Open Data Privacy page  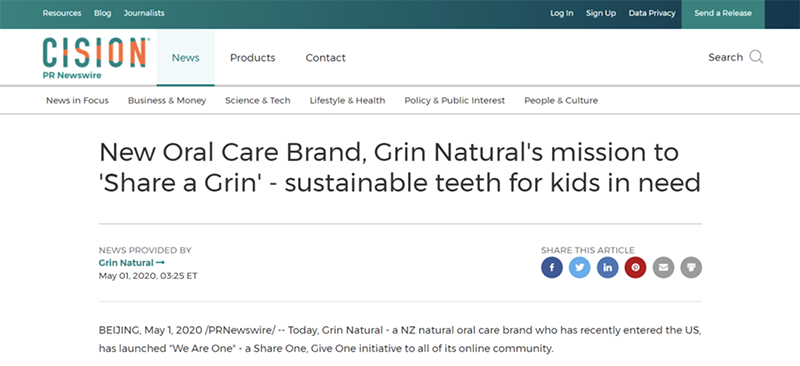coord(652,14)
